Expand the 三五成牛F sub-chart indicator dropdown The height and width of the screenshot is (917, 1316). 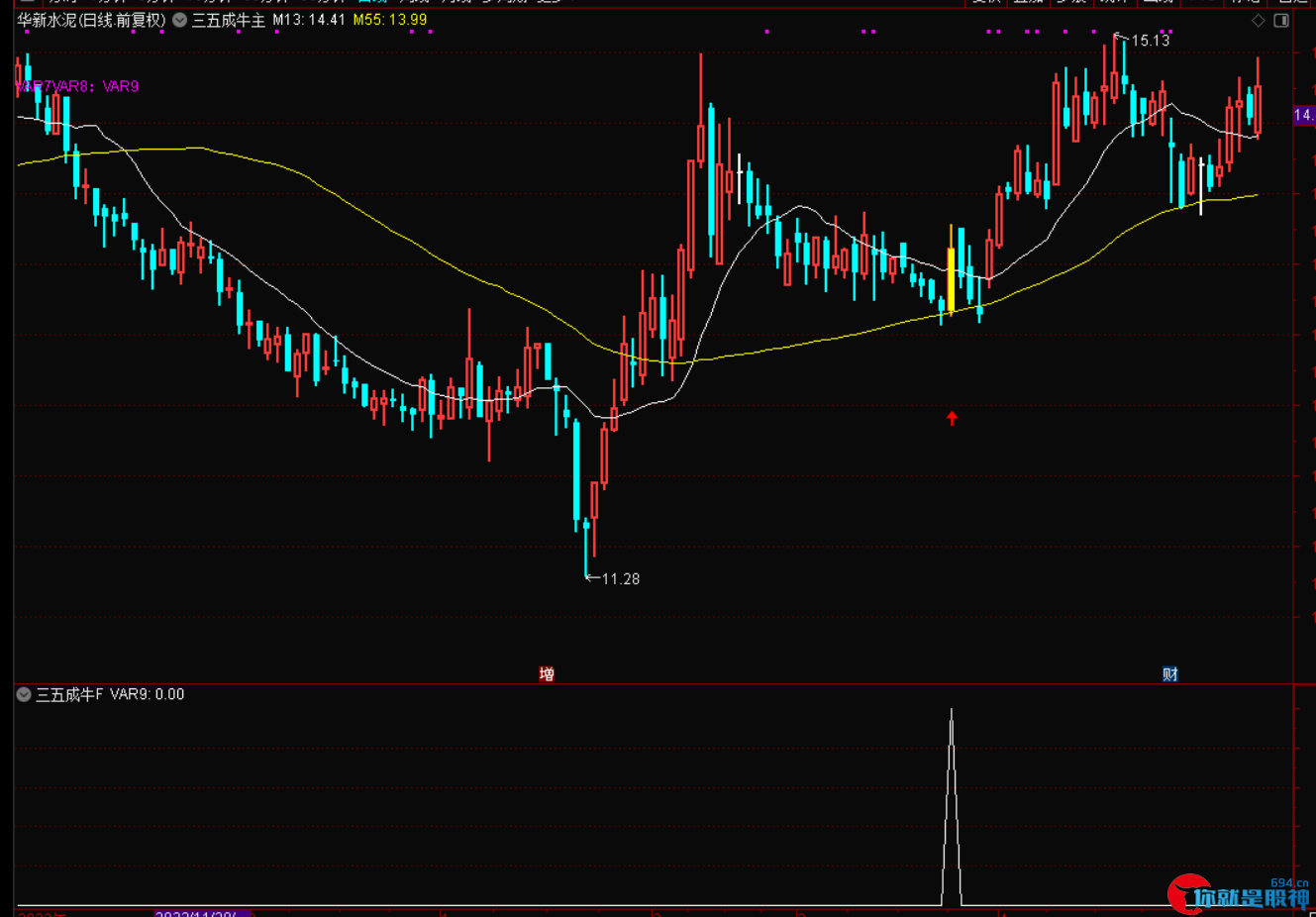(24, 695)
